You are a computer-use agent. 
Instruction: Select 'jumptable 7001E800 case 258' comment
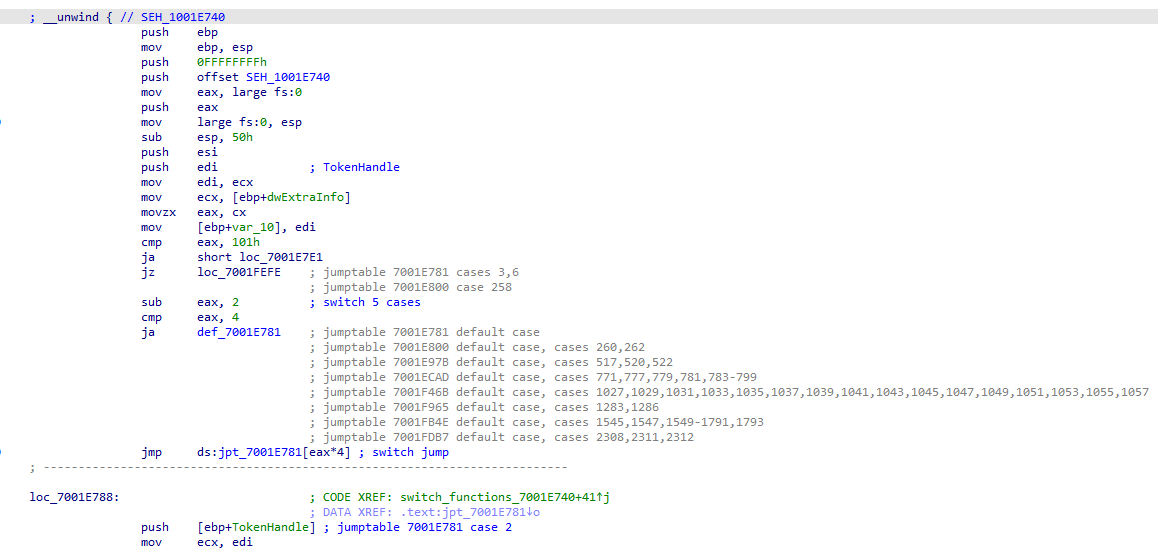412,287
